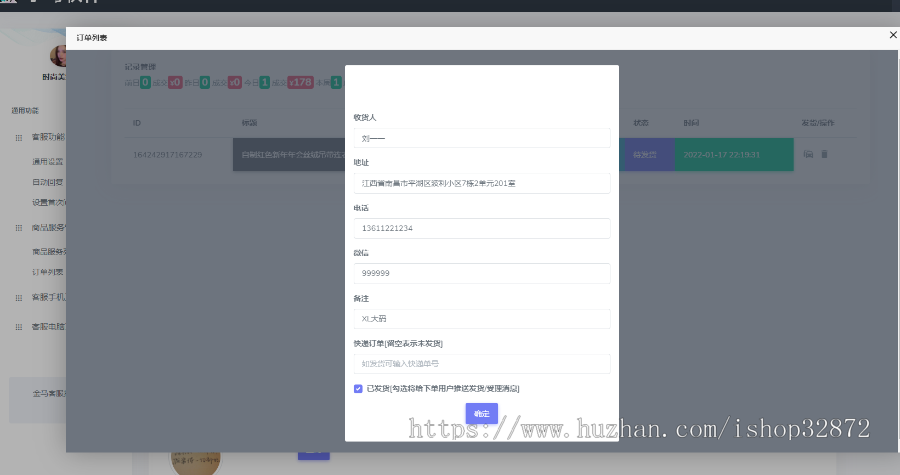Click the blue 确定 confirm button
The height and width of the screenshot is (475, 900).
482,413
